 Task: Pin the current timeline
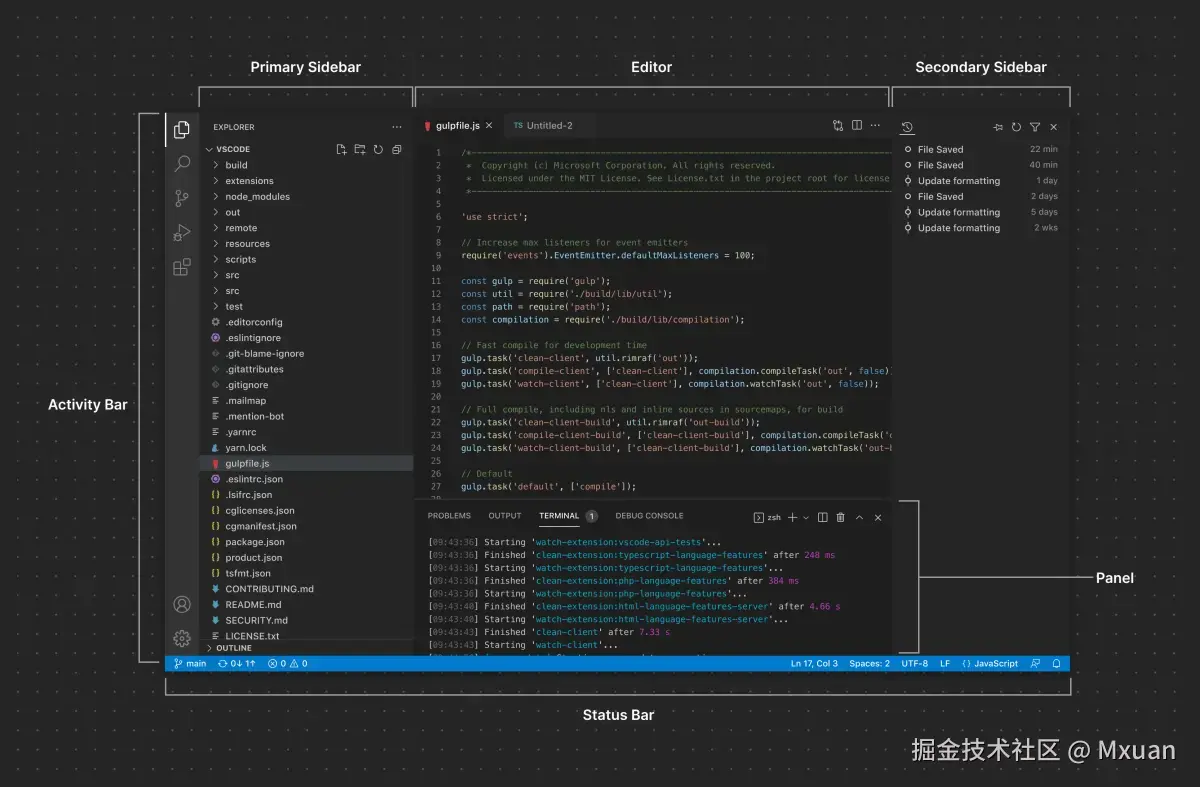(x=998, y=127)
